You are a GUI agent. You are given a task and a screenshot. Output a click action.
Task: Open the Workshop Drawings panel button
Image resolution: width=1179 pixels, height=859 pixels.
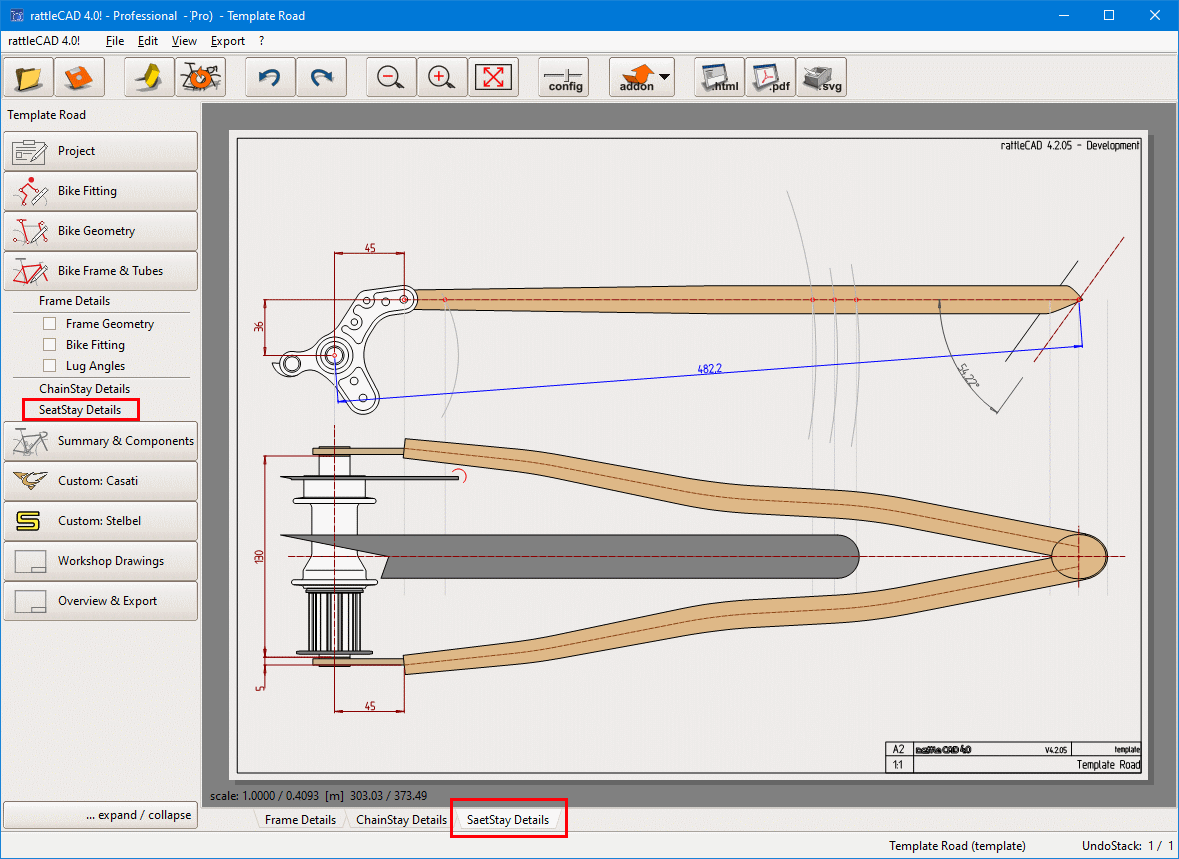click(x=100, y=561)
